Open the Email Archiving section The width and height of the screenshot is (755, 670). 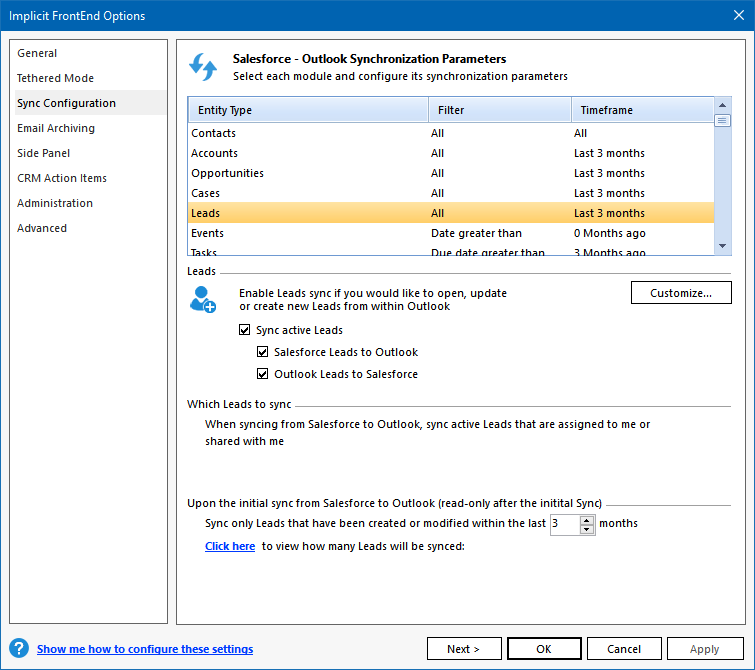(56, 128)
